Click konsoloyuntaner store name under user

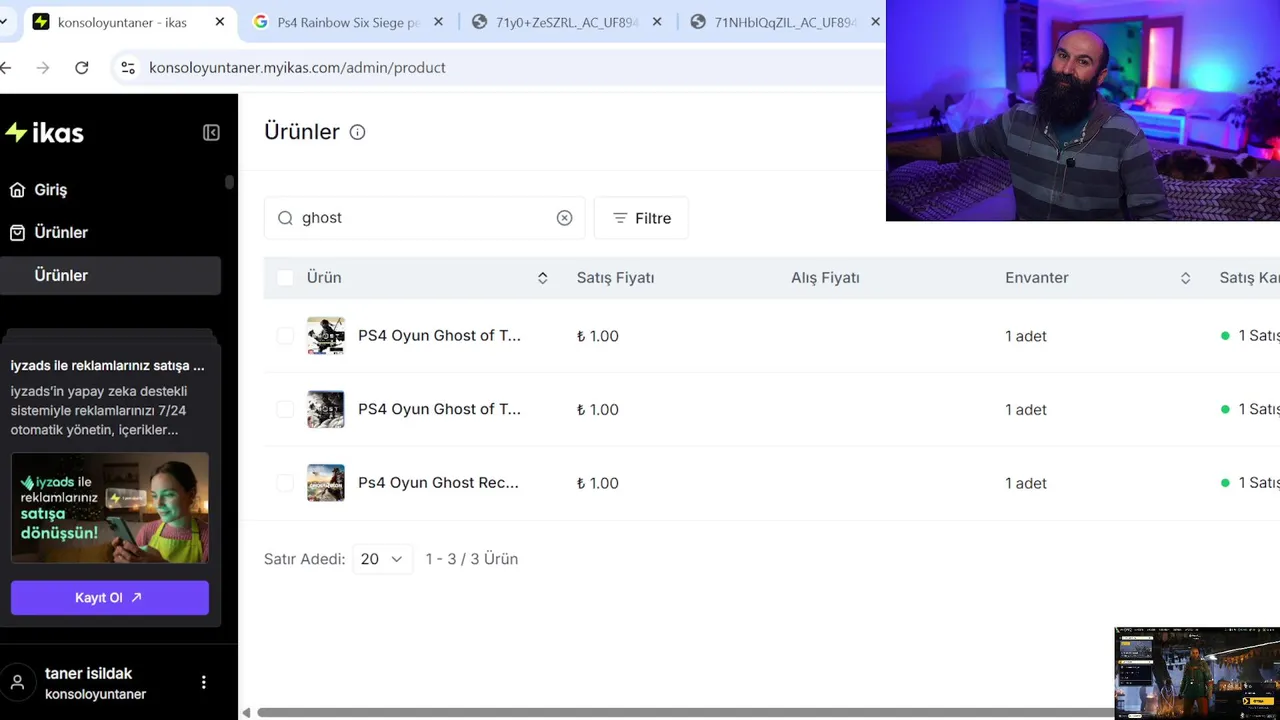coord(96,694)
